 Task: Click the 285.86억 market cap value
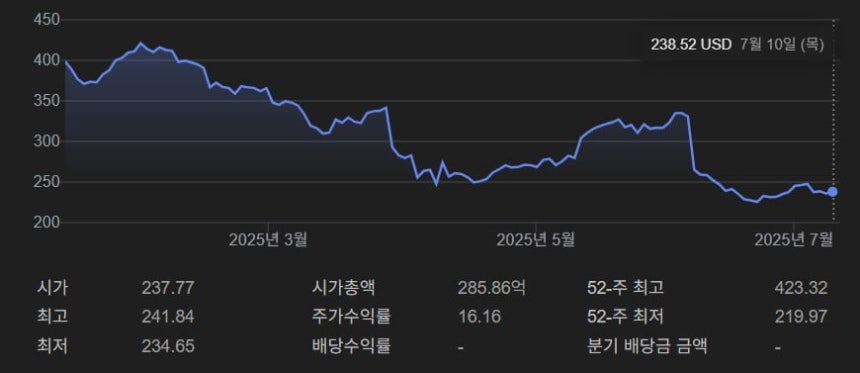(491, 288)
